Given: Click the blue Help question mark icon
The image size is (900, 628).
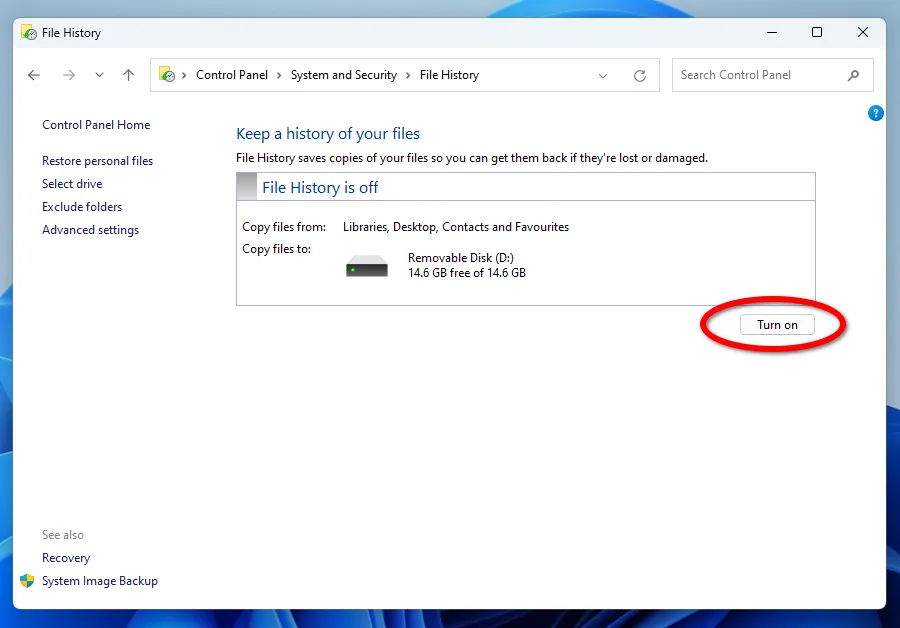Looking at the screenshot, I should tap(876, 114).
